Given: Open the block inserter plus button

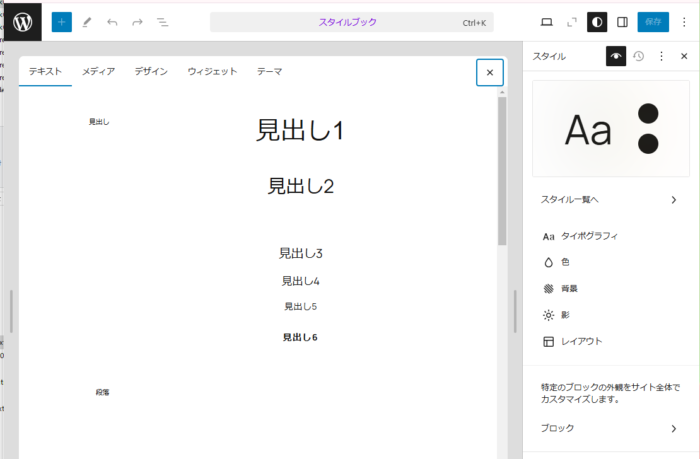Looking at the screenshot, I should pyautogui.click(x=61, y=22).
